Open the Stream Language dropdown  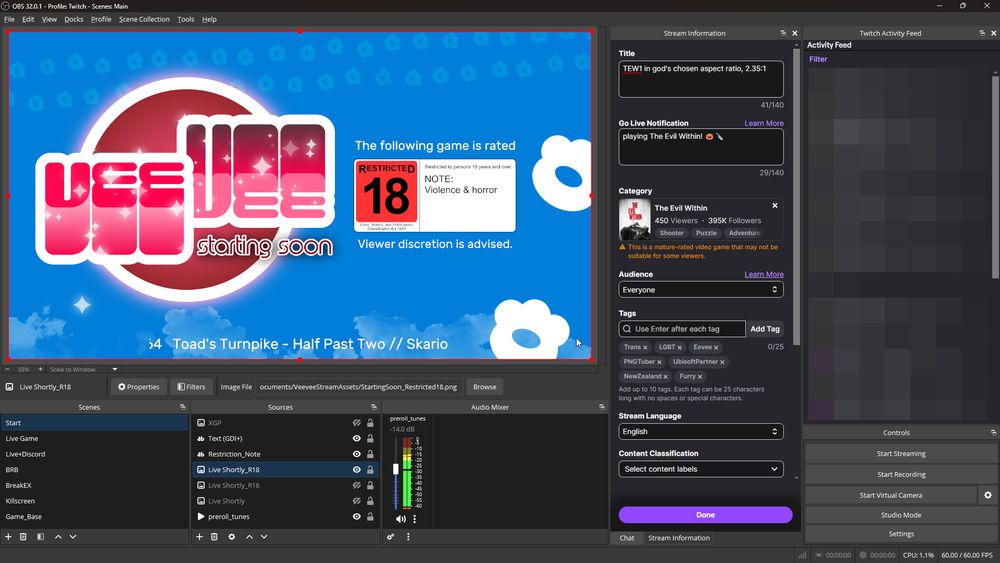pos(700,432)
